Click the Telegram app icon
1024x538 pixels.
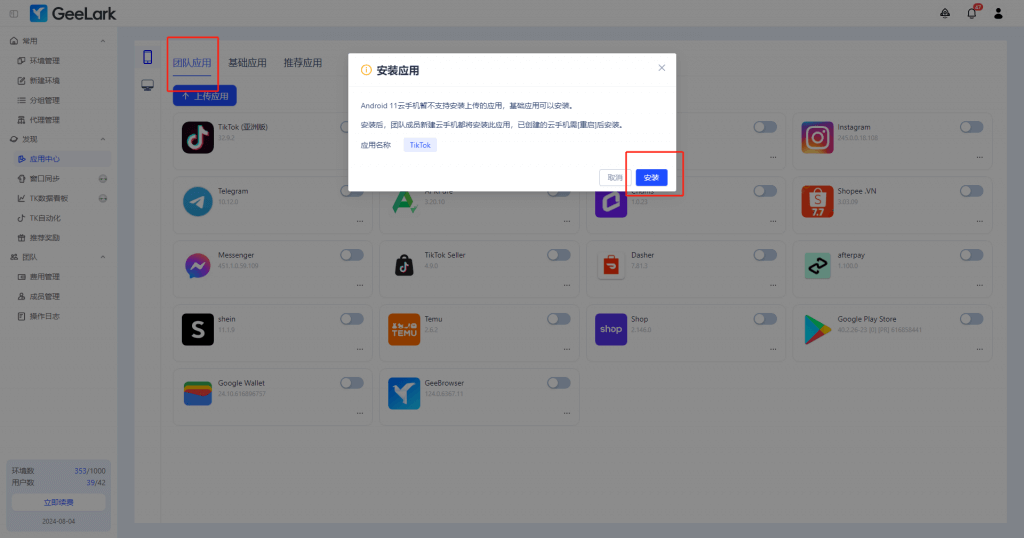coord(198,201)
